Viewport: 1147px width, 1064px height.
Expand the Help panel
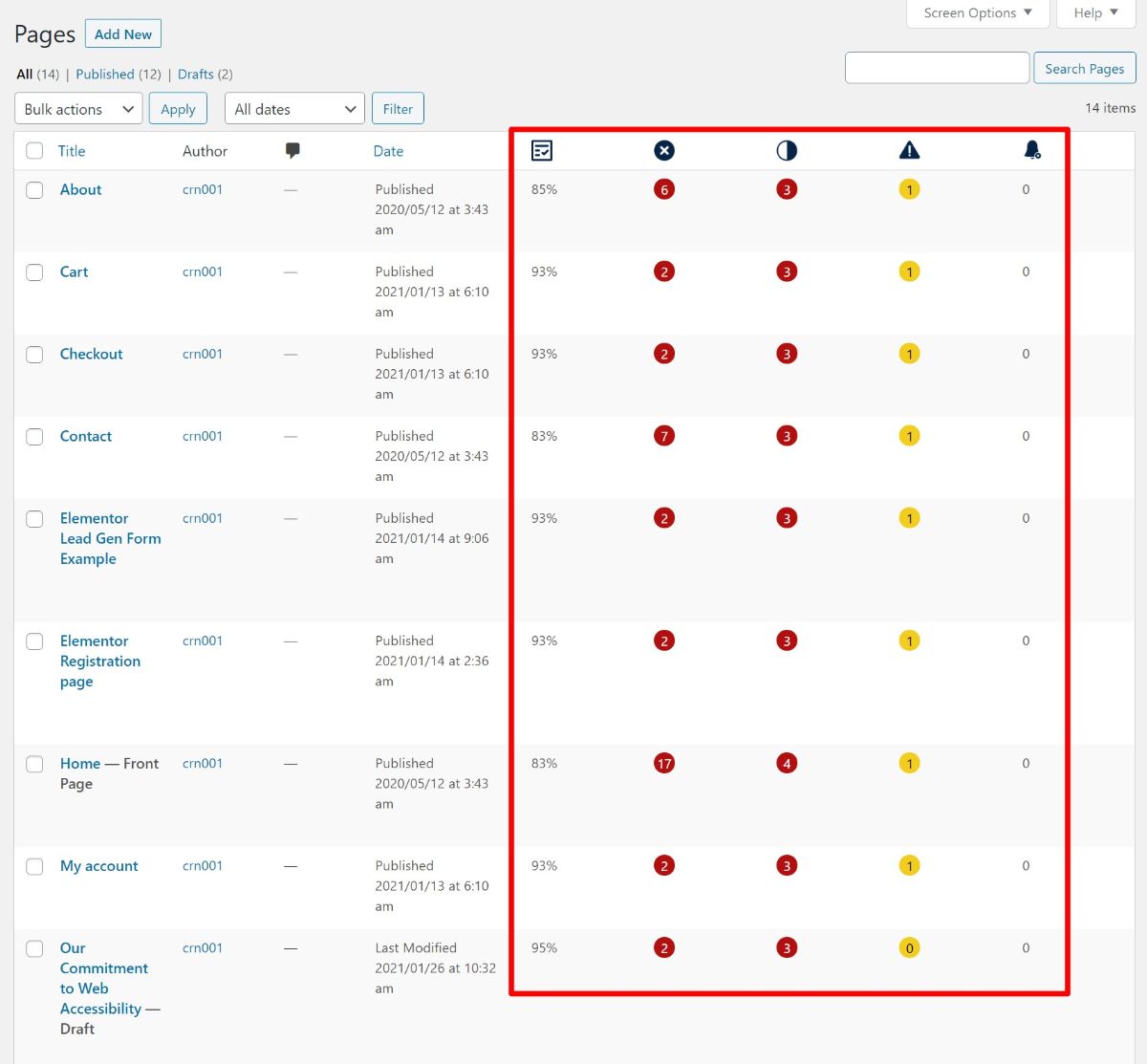coord(1095,13)
